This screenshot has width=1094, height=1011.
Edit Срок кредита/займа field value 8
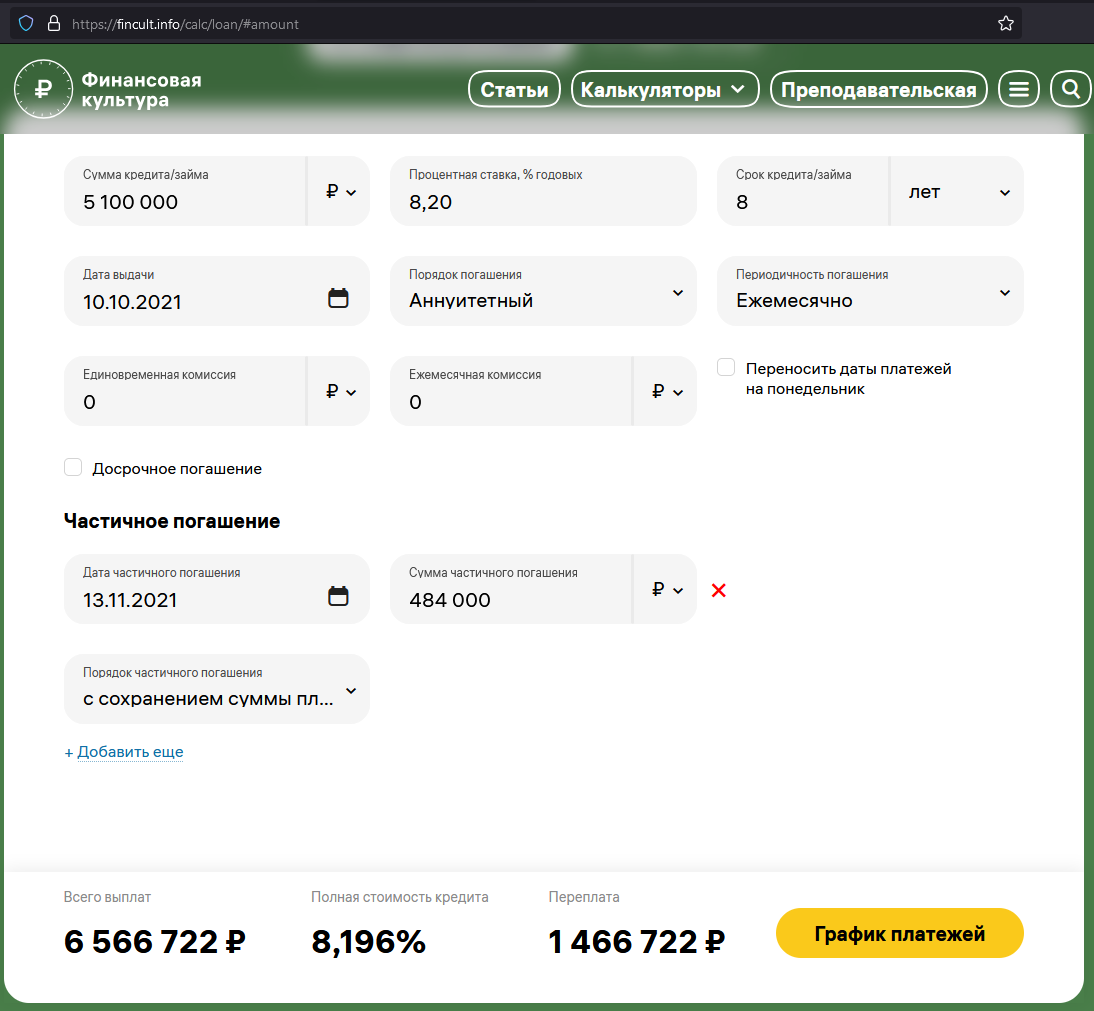point(802,191)
